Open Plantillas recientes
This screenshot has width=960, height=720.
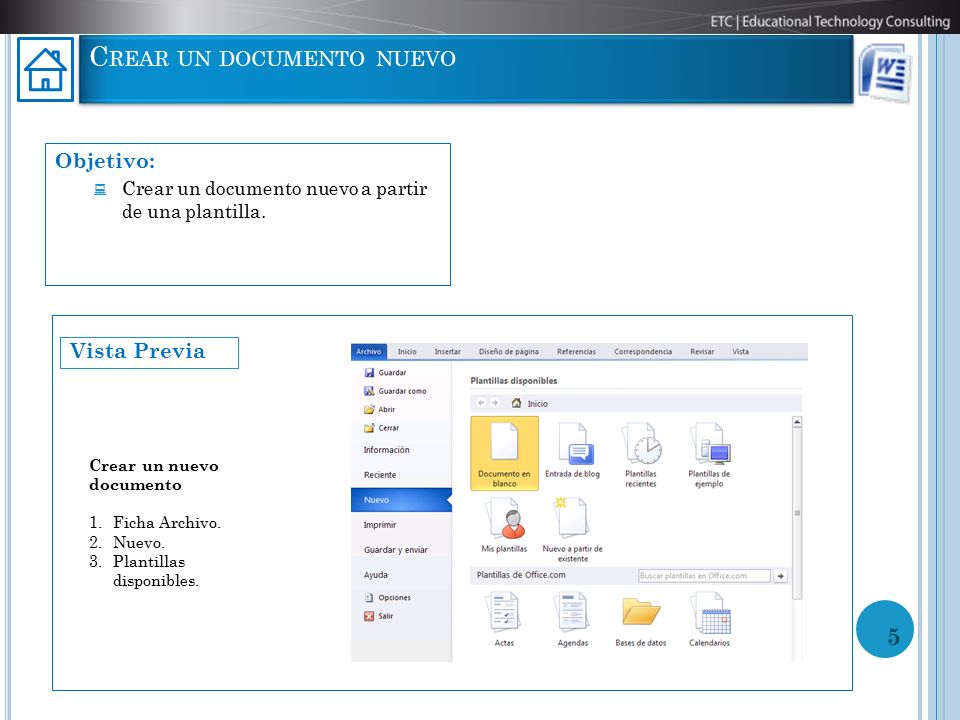pos(641,454)
